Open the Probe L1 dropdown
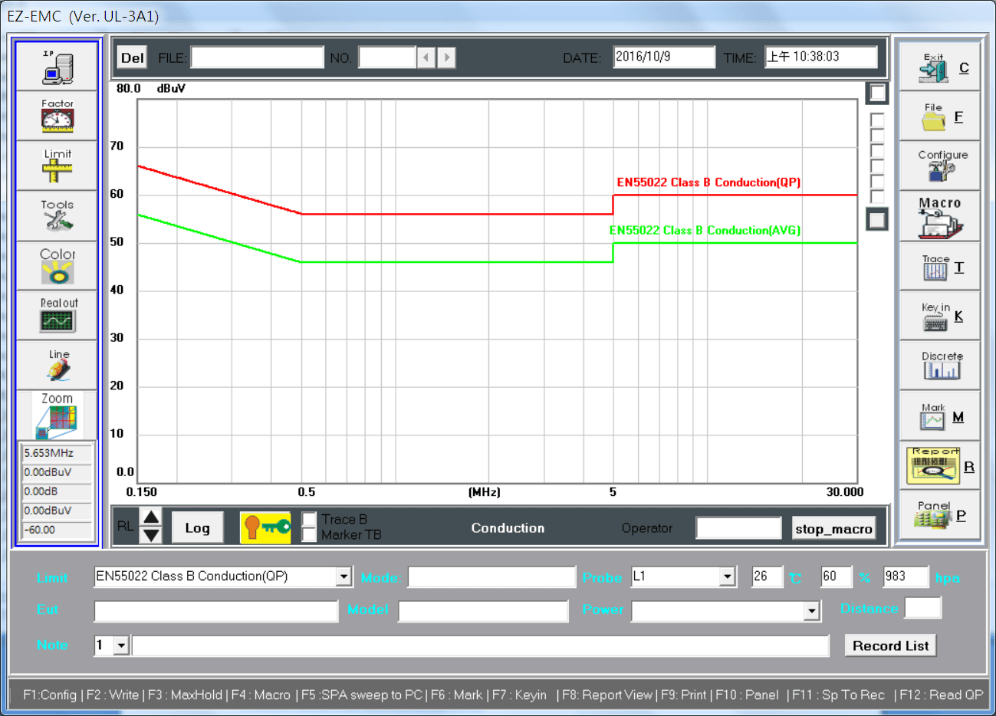This screenshot has width=996, height=716. (x=727, y=577)
